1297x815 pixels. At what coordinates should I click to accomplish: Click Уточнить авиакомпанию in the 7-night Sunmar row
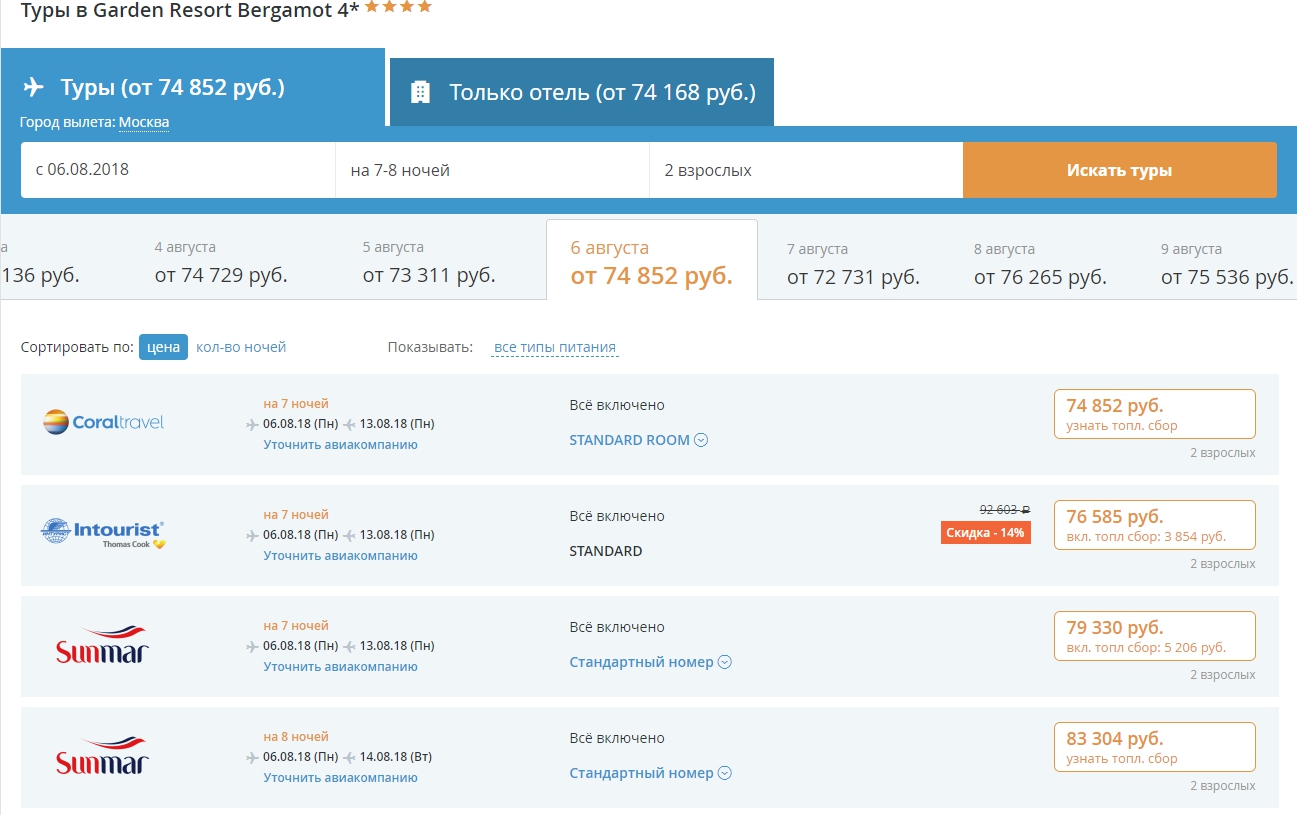tap(341, 666)
